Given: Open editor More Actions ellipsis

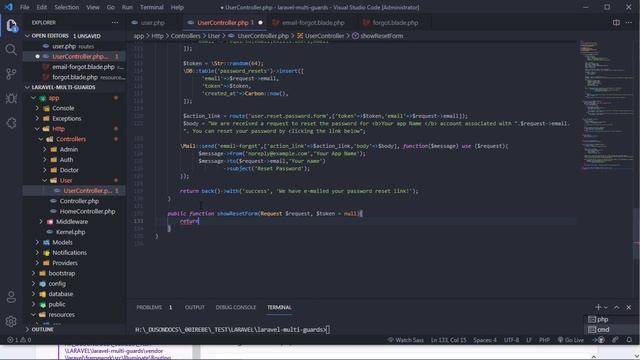Looking at the screenshot, I should click(x=629, y=22).
